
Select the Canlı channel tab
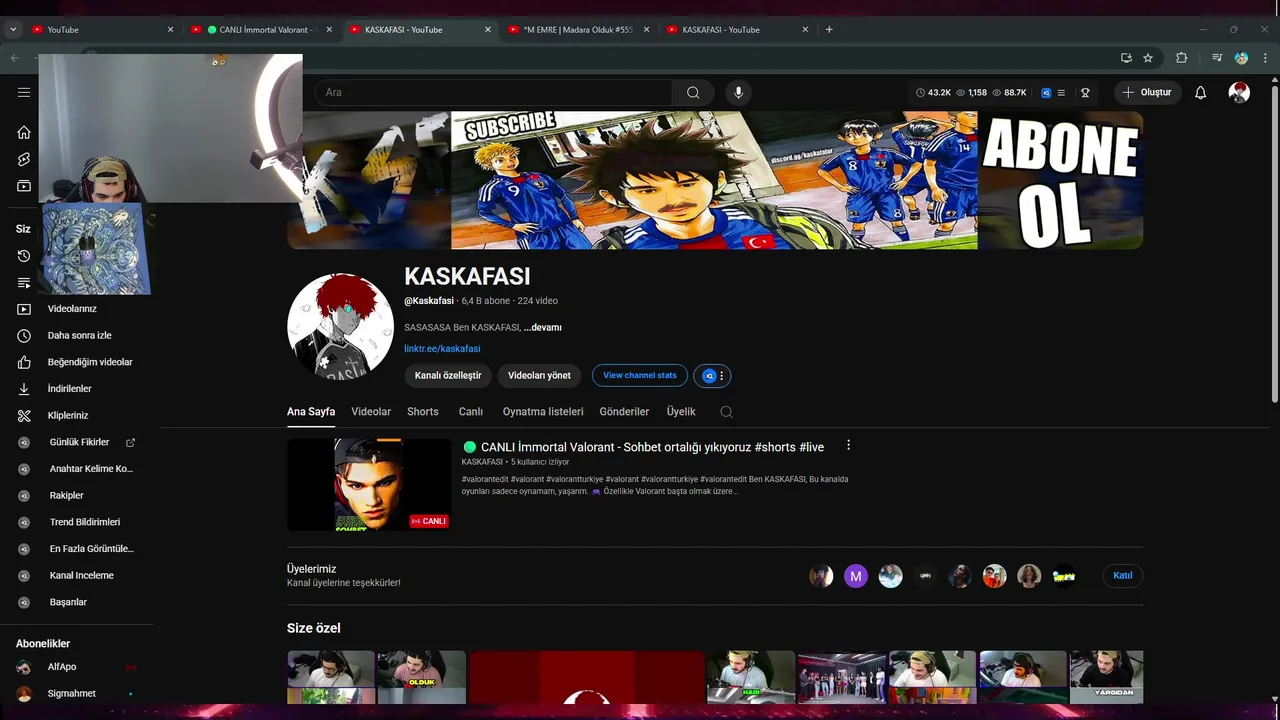[471, 411]
